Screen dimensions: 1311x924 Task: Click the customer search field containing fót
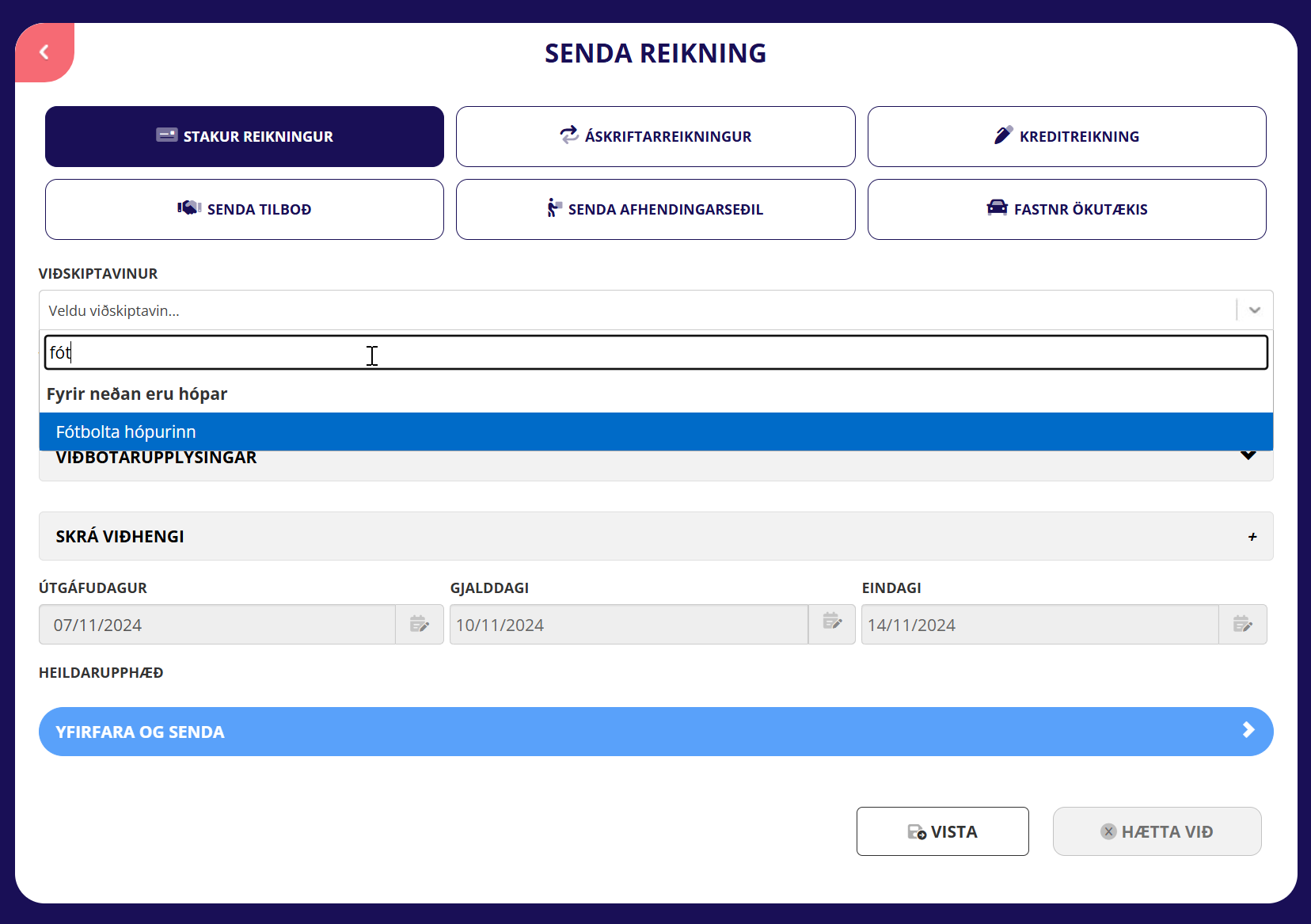[x=655, y=352]
